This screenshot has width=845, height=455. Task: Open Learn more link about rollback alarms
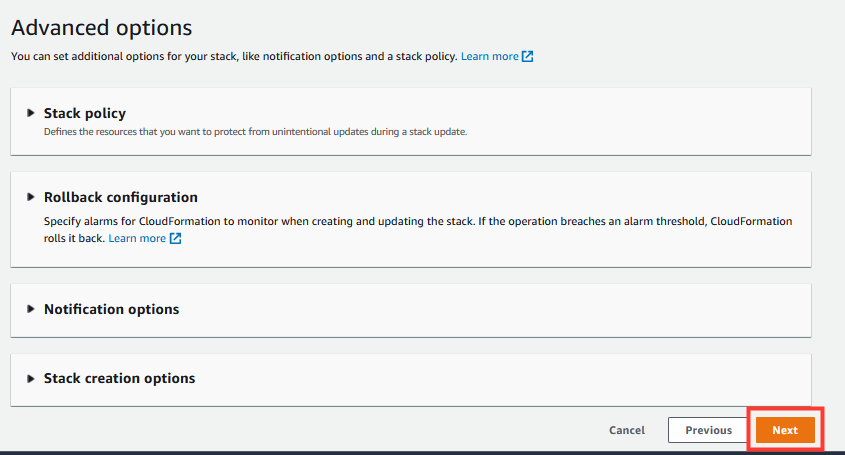137,238
